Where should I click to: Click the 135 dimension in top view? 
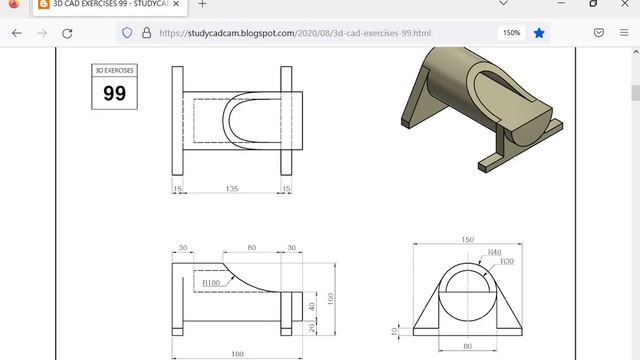coord(232,189)
